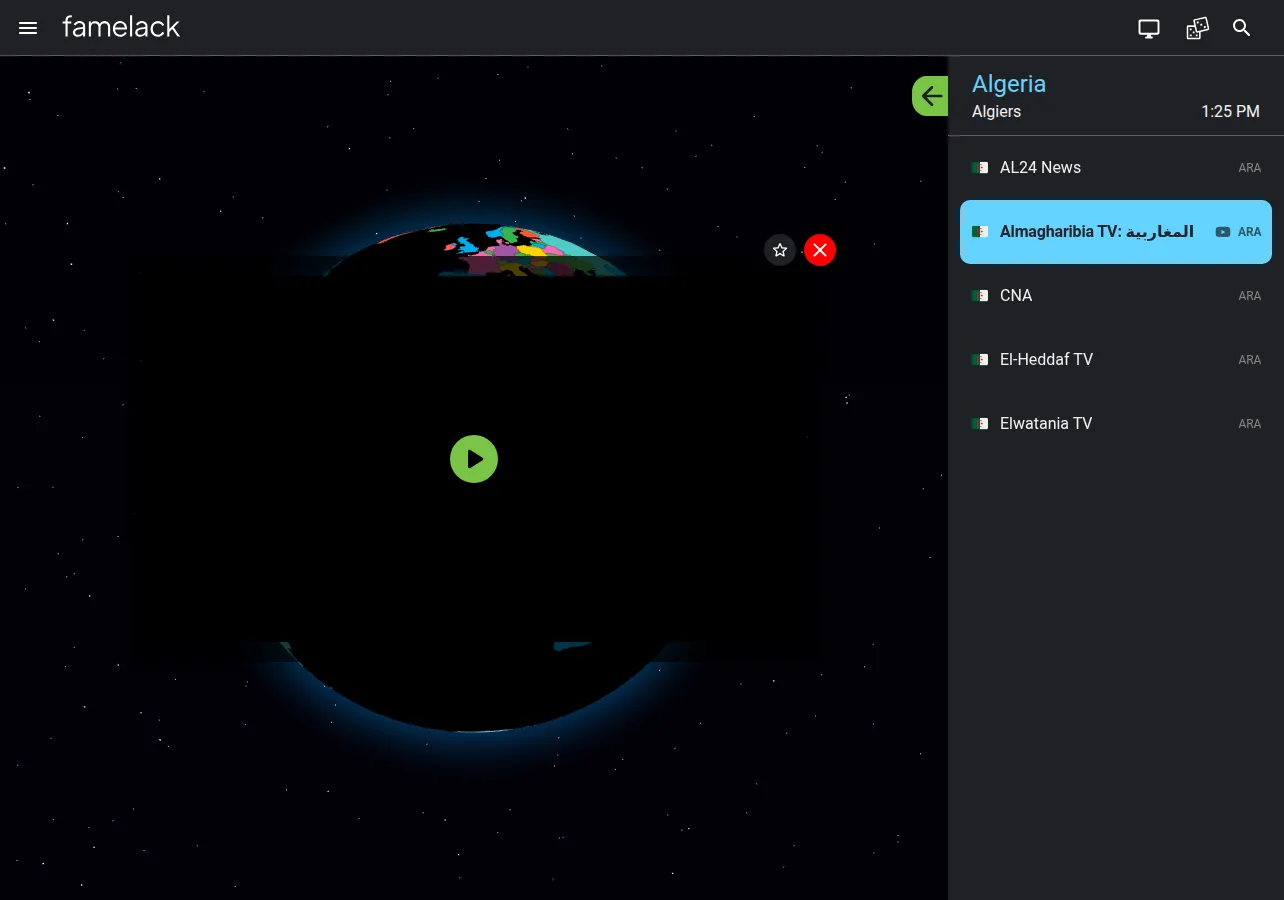Click the YouTube icon on Almagharibia row

click(x=1222, y=232)
